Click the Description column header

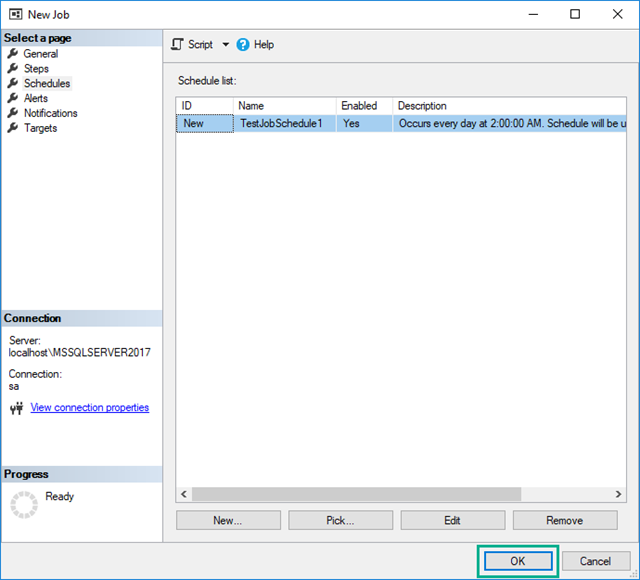point(422,106)
